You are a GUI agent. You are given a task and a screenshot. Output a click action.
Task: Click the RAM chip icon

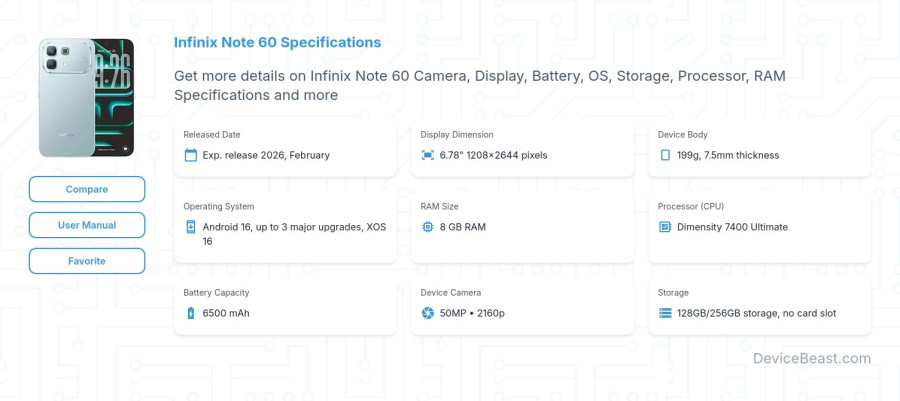428,227
